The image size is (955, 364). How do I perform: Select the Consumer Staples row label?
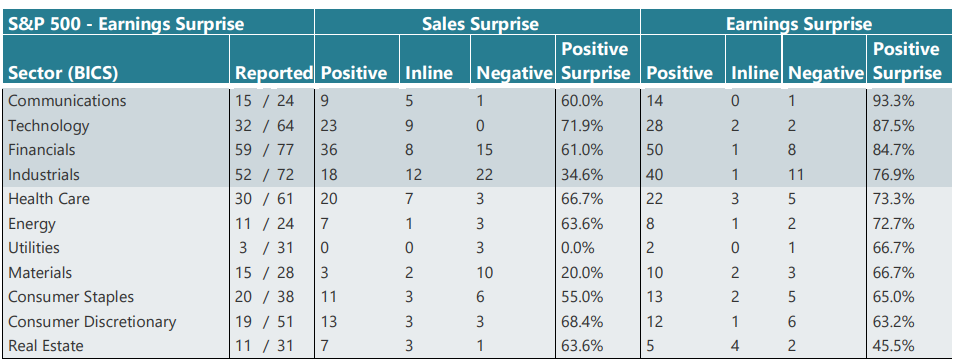[x=71, y=297]
